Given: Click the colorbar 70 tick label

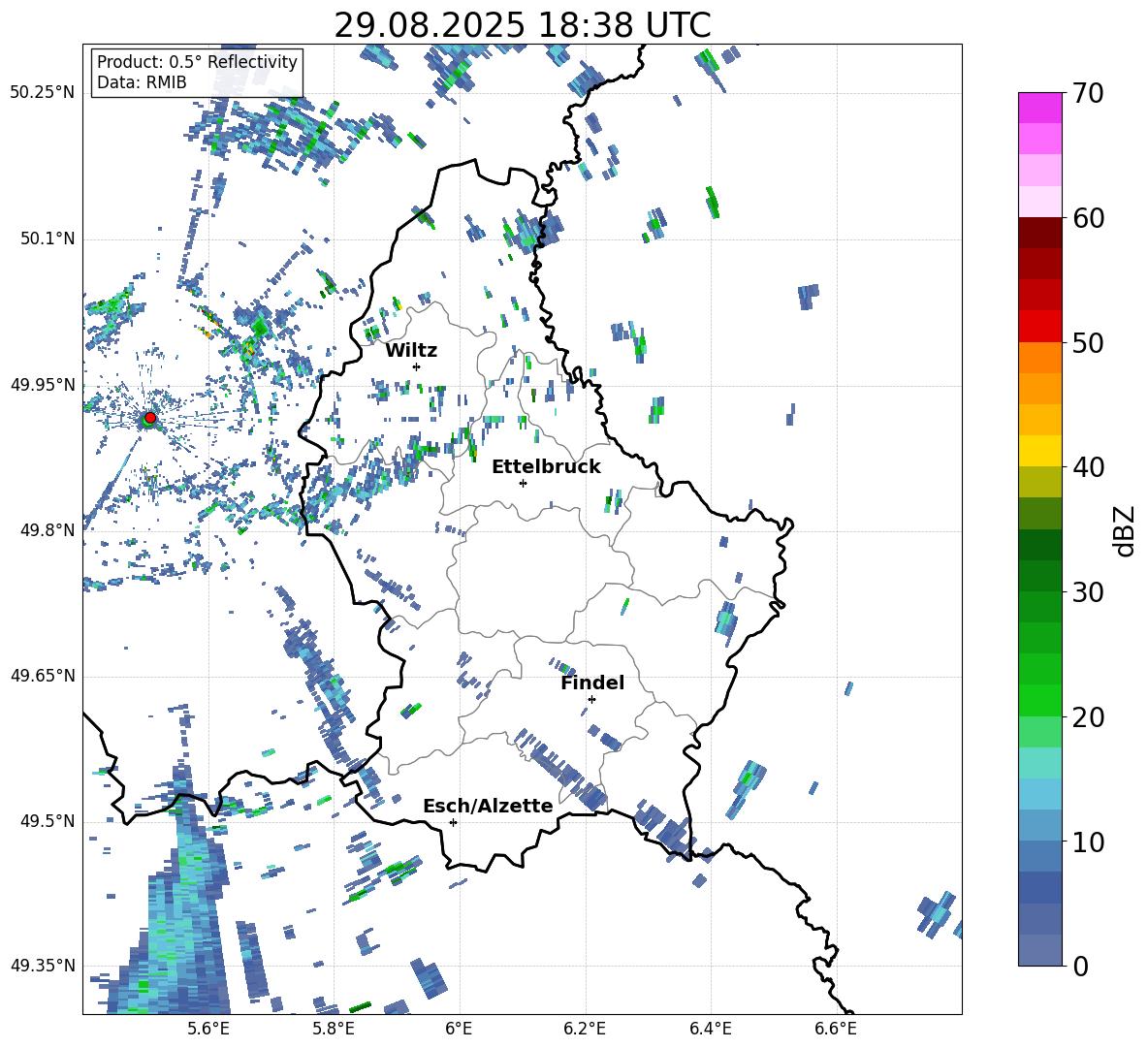Looking at the screenshot, I should point(1088,94).
